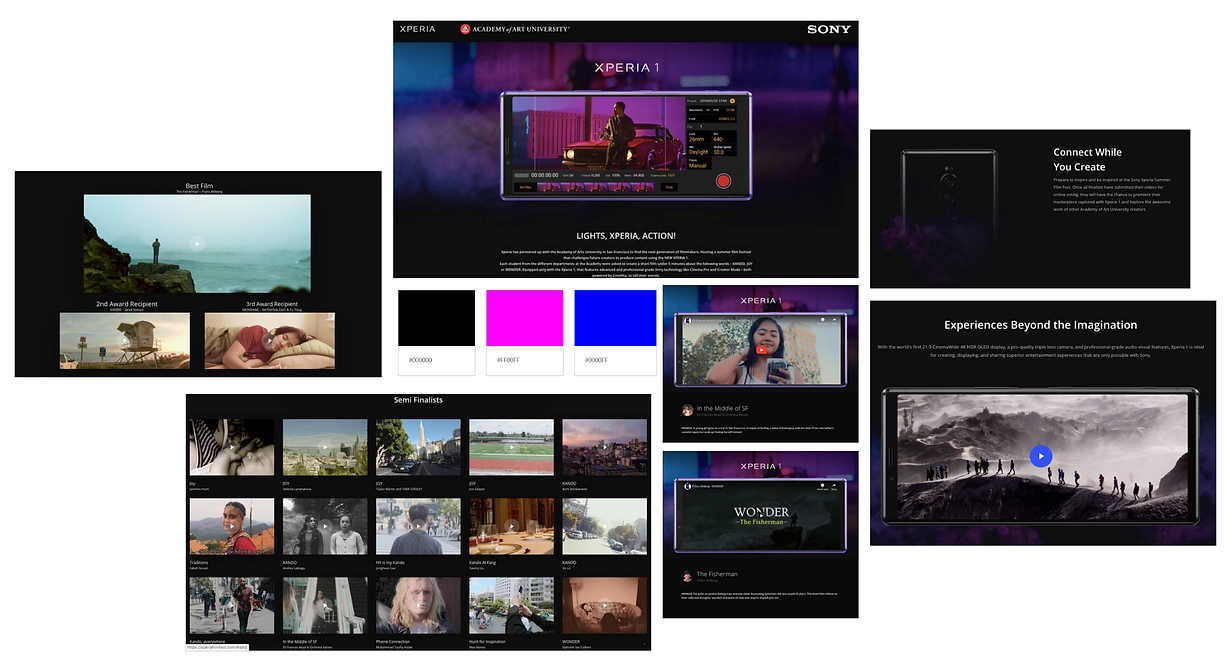The height and width of the screenshot is (672, 1231).
Task: Open the 'Hunt for Inspiration' thumbnail
Action: tap(511, 605)
